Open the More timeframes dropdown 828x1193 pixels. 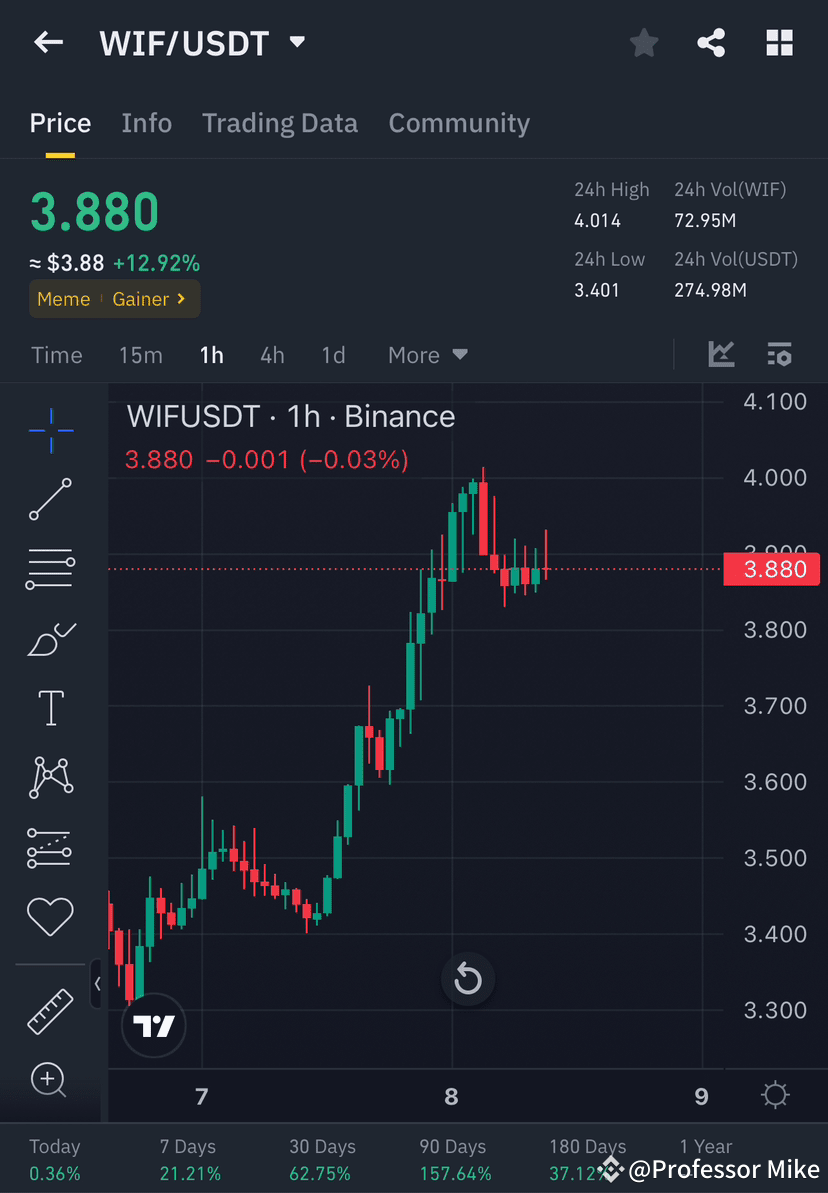tap(427, 355)
